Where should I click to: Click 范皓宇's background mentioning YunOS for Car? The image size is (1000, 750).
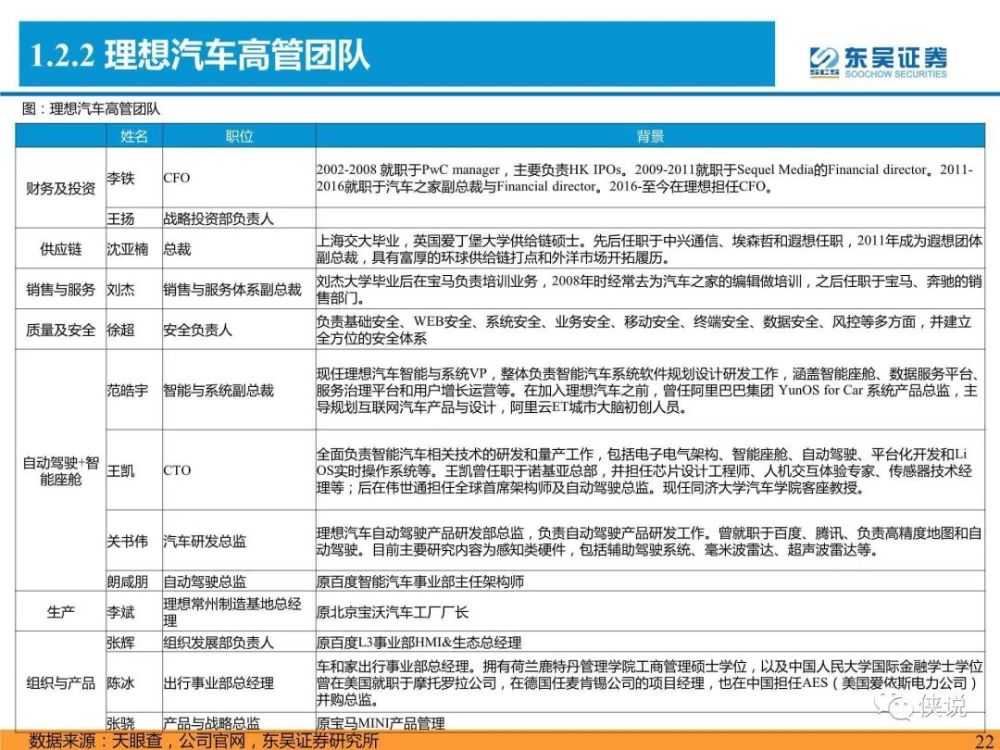pos(647,390)
